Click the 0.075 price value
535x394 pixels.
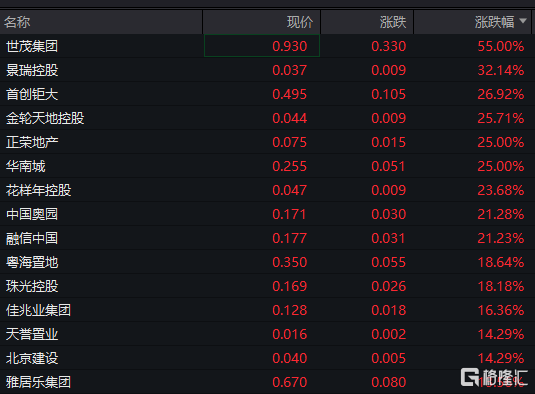(x=290, y=142)
